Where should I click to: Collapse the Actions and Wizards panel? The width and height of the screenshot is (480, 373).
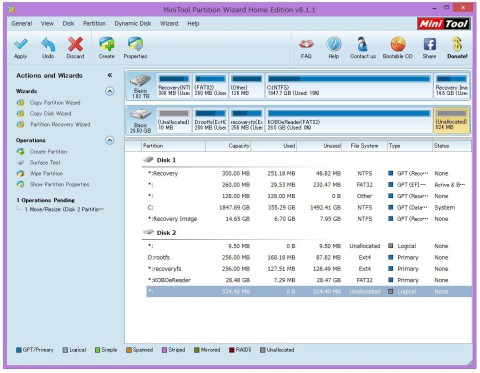pyautogui.click(x=110, y=75)
